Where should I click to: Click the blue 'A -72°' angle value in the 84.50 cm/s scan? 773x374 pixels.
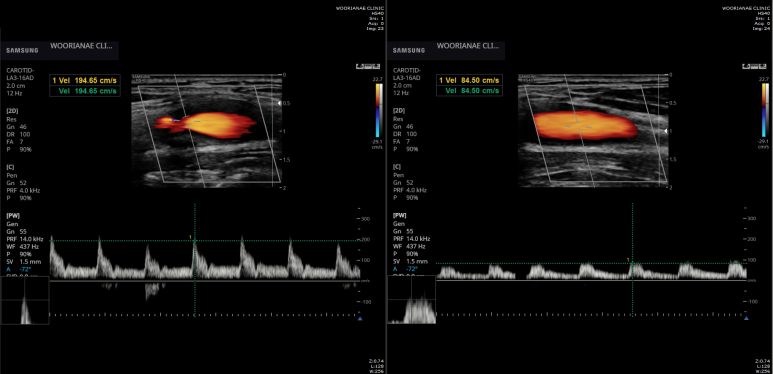405,269
